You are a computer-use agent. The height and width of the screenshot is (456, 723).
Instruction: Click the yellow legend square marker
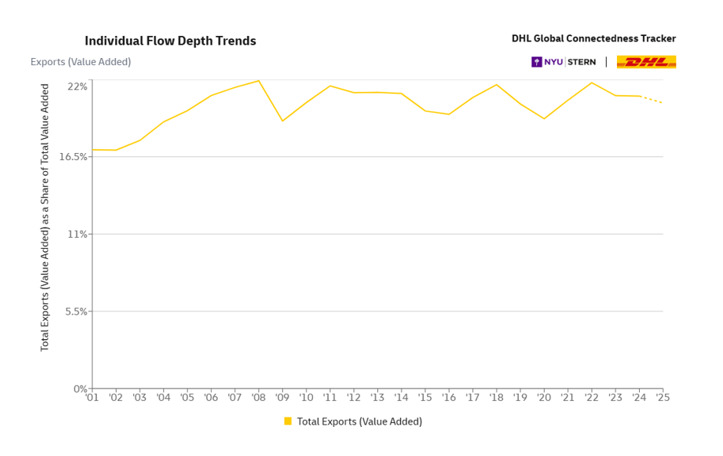(x=288, y=421)
